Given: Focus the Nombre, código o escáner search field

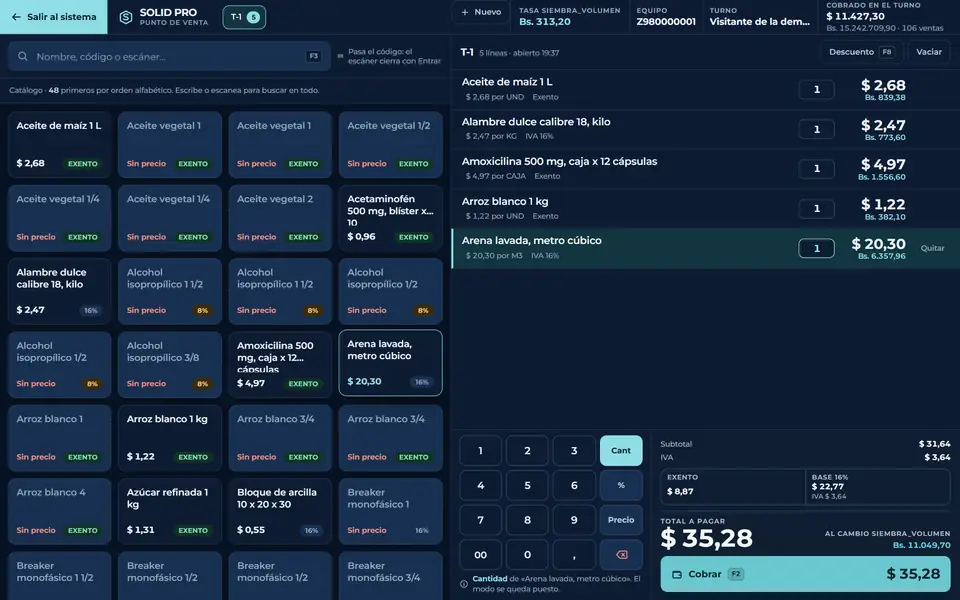Looking at the screenshot, I should point(169,56).
